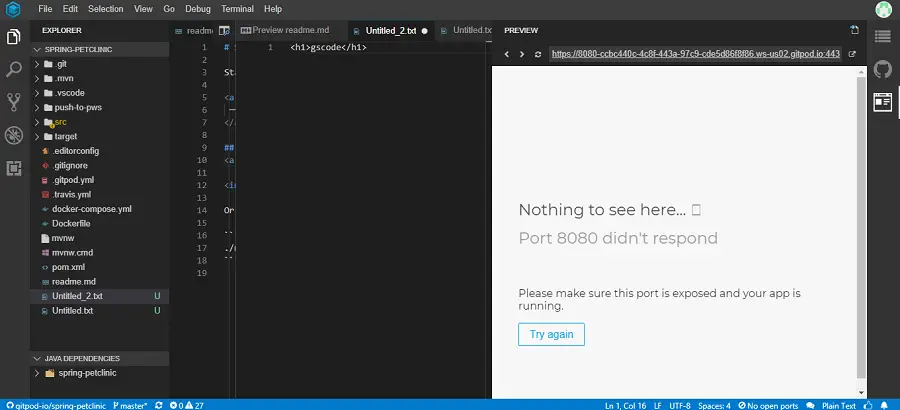Change the Spaces: 4 indentation setting

coord(715,405)
